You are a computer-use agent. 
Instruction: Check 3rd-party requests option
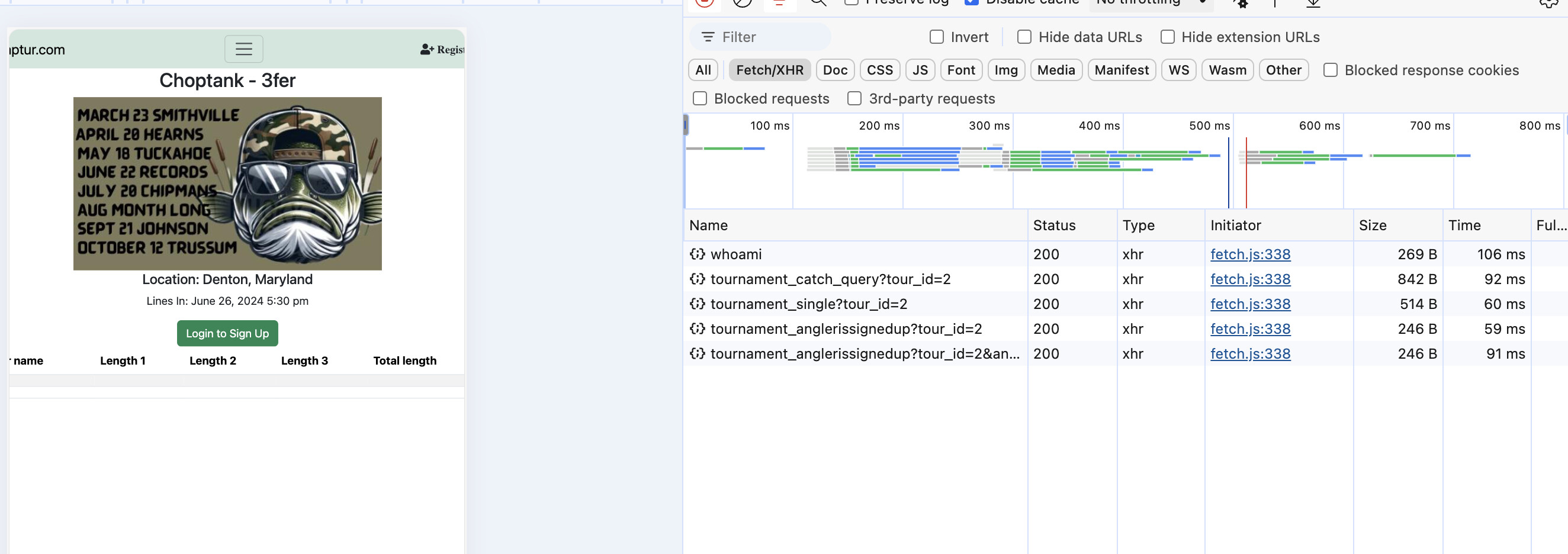click(x=854, y=98)
